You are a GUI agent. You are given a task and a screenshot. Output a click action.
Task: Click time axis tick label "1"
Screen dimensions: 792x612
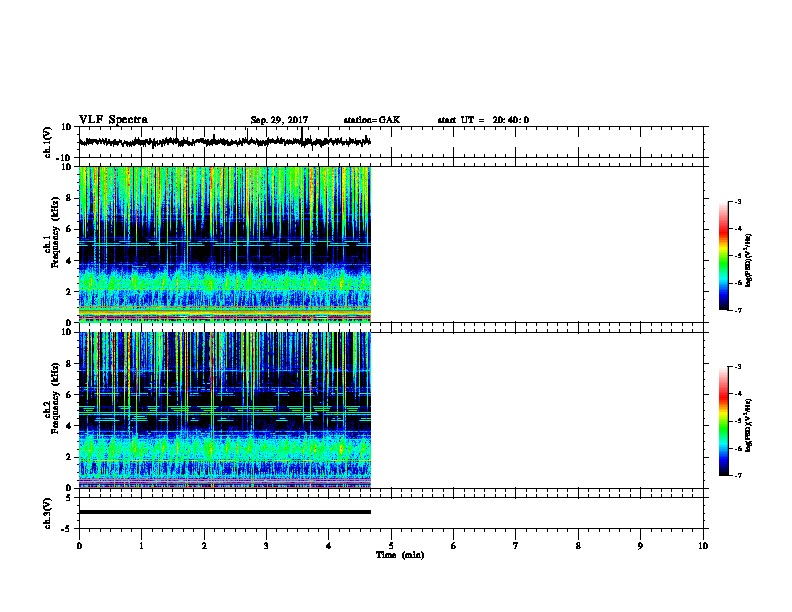(x=141, y=546)
